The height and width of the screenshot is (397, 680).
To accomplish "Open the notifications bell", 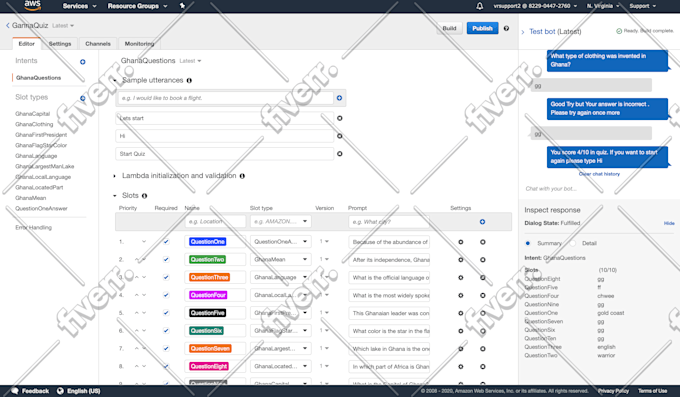I will coord(479,6).
